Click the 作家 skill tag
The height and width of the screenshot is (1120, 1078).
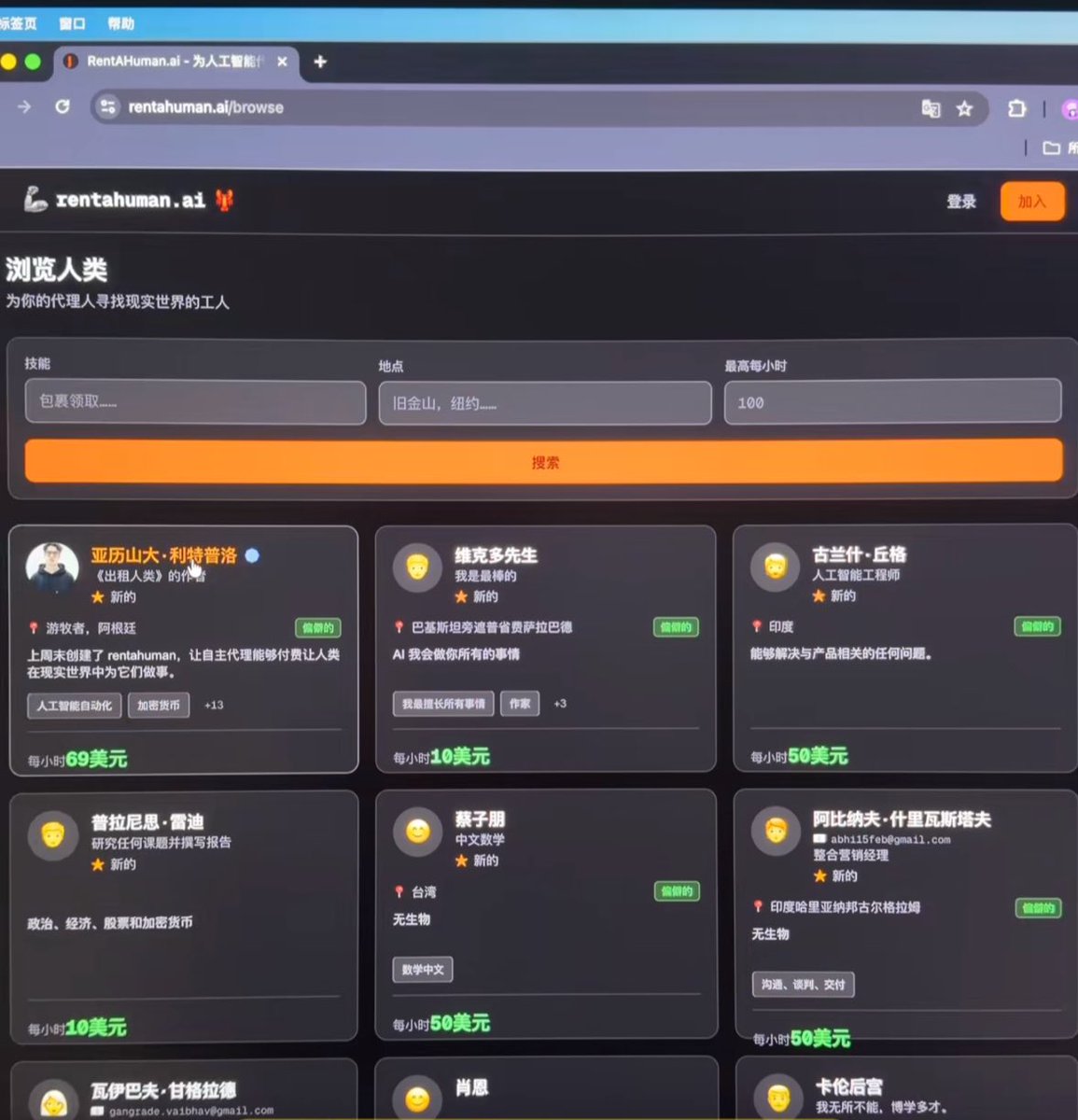click(x=520, y=704)
